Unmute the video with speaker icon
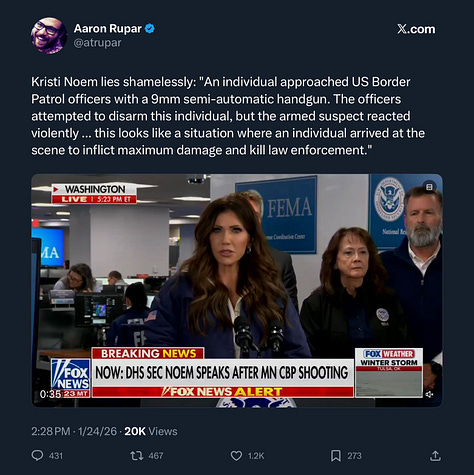This screenshot has height=475, width=474. (x=429, y=394)
